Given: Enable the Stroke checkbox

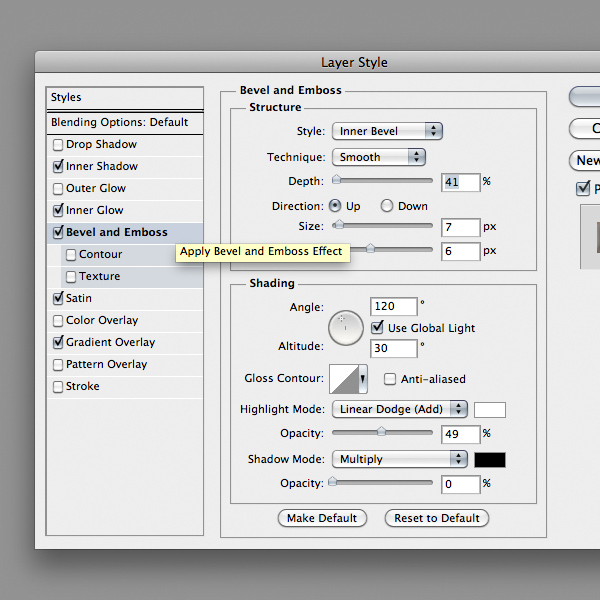Looking at the screenshot, I should (58, 387).
